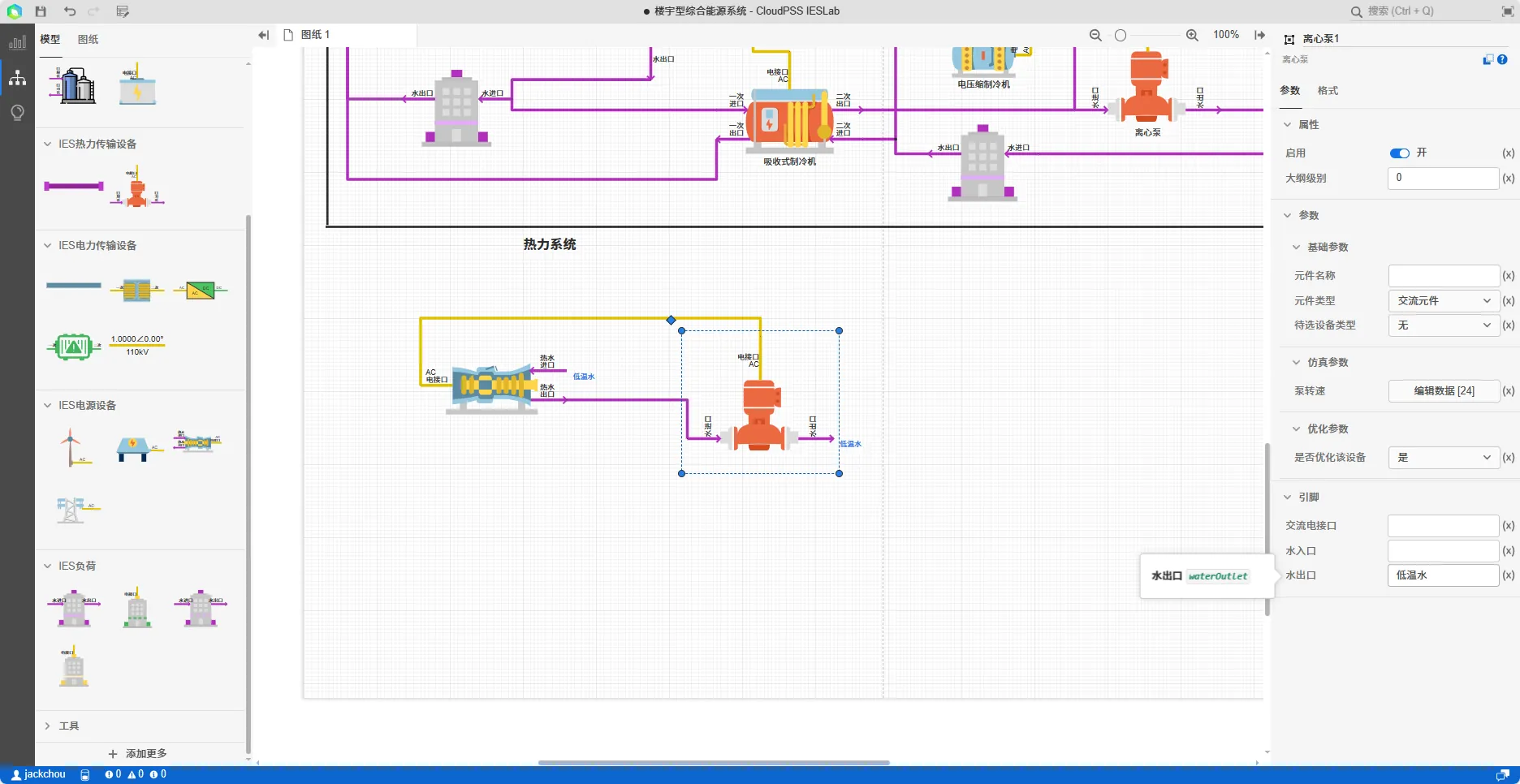Open the lightbulb sidebar icon
1520x784 pixels.
pos(17,113)
